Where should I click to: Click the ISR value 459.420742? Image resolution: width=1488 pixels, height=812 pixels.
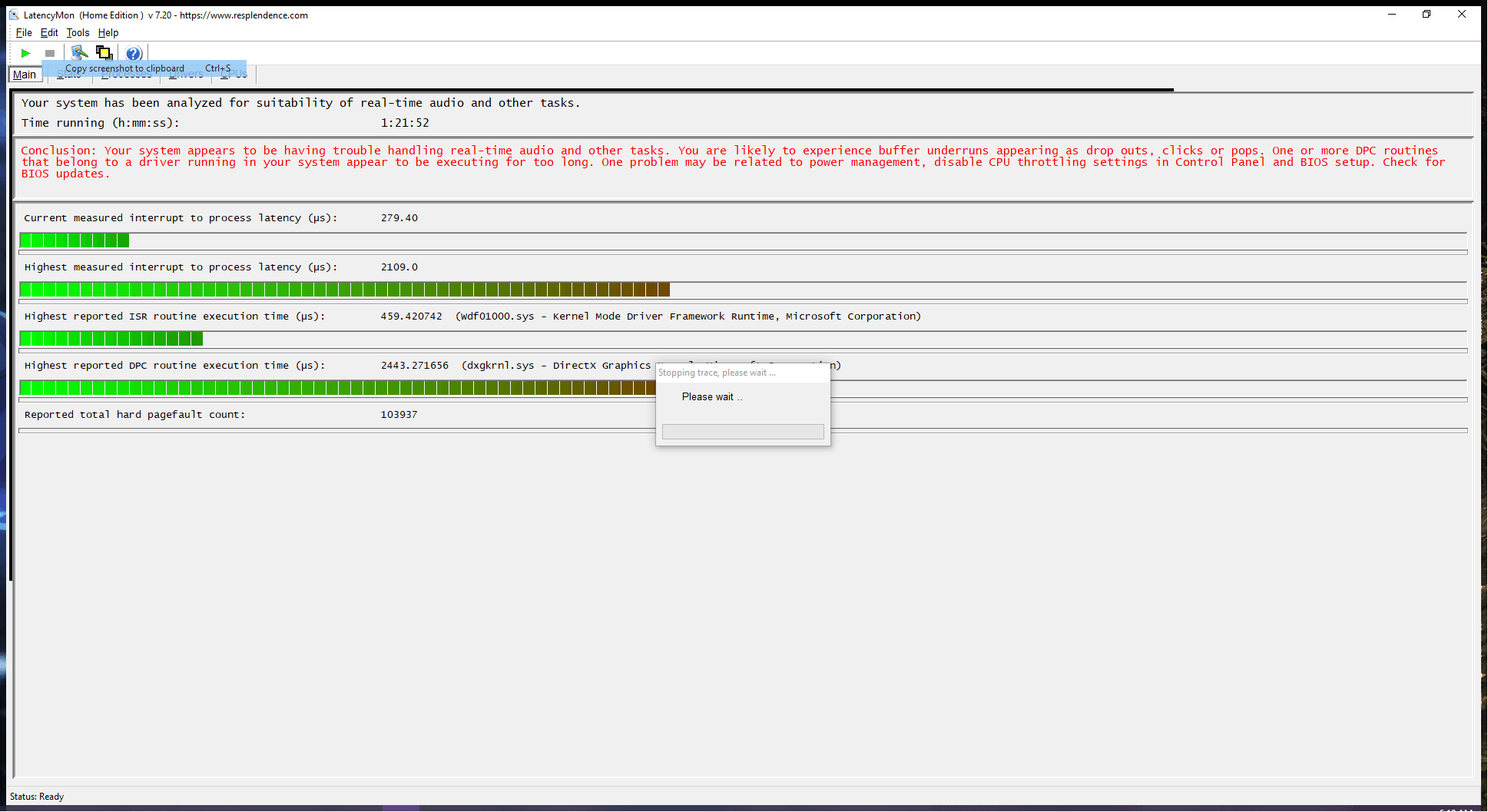(x=411, y=317)
